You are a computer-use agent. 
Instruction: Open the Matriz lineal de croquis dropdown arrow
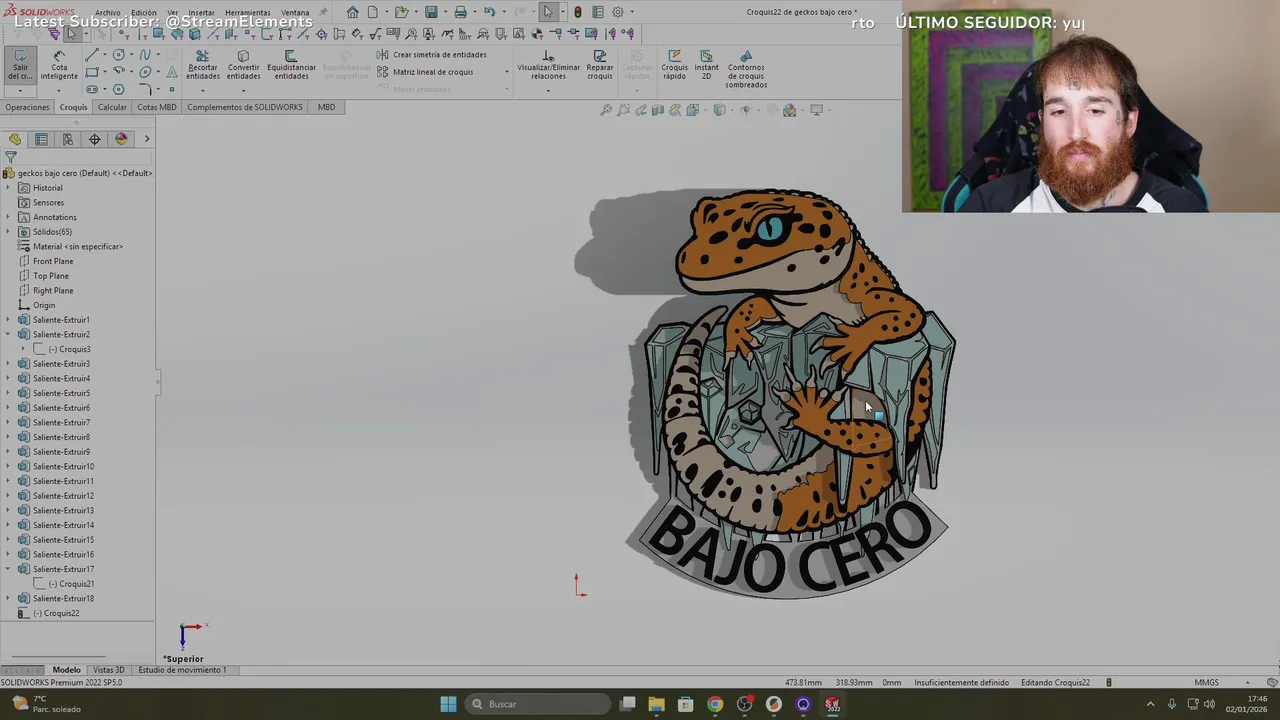point(506,72)
